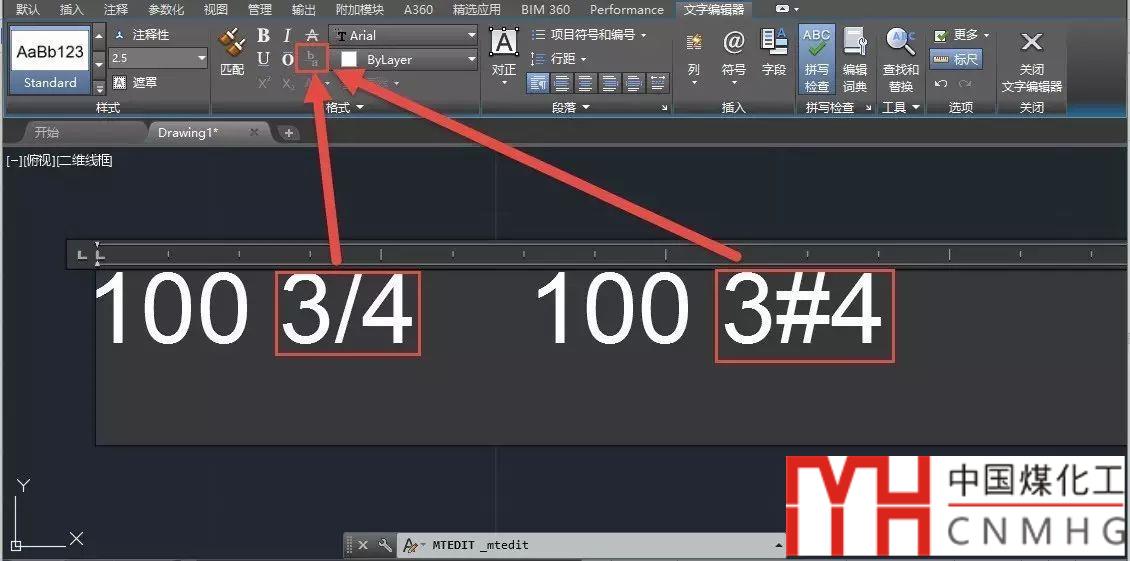Click the white color swatch beside ByLayer

point(349,60)
